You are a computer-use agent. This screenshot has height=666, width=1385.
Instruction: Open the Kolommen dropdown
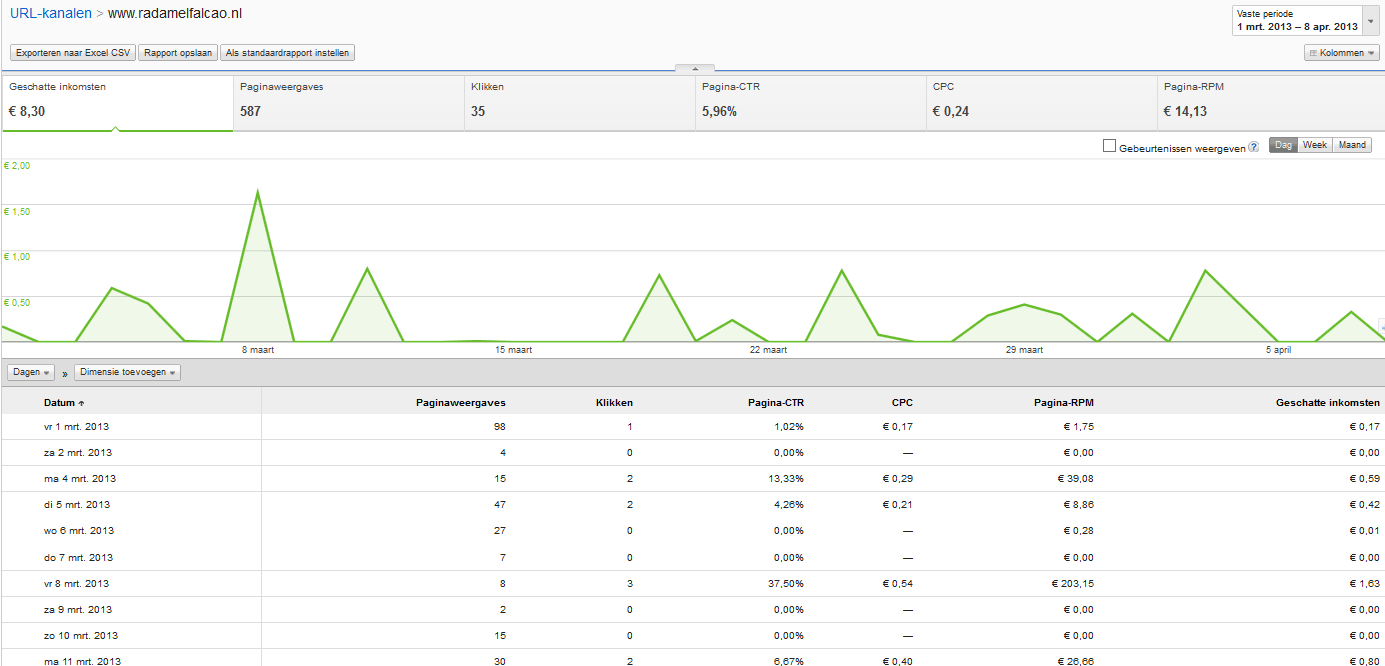(x=1342, y=53)
